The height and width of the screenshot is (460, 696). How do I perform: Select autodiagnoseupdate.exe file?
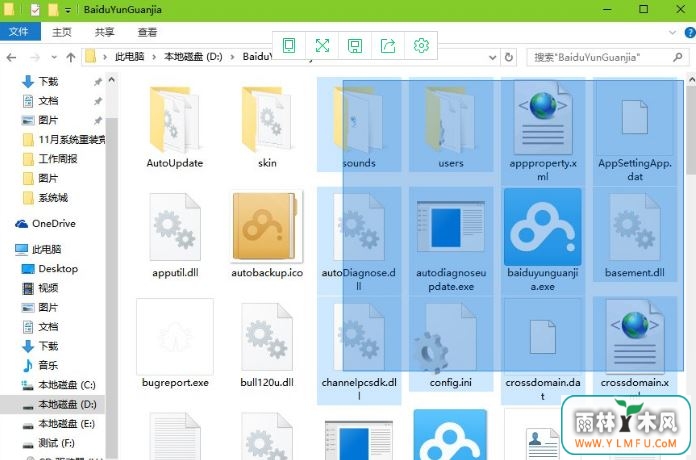pyautogui.click(x=451, y=240)
